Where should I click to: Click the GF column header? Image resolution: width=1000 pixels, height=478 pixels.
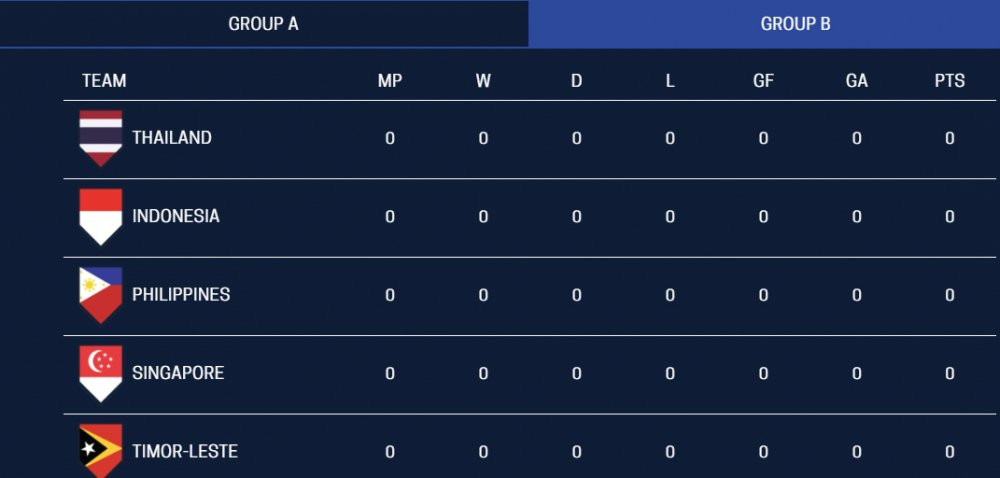click(x=763, y=81)
